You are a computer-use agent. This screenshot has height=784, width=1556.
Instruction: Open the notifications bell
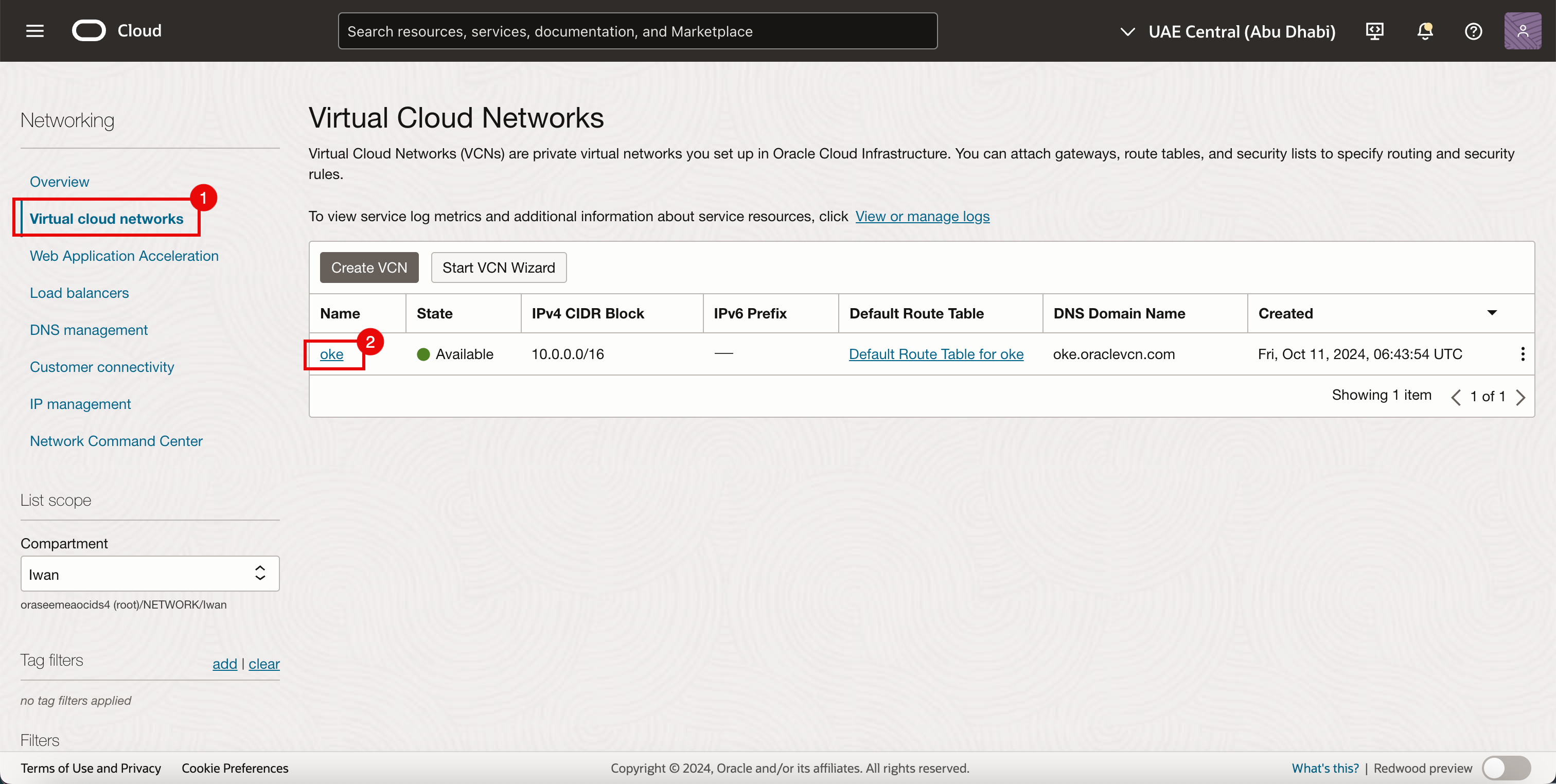1425,31
